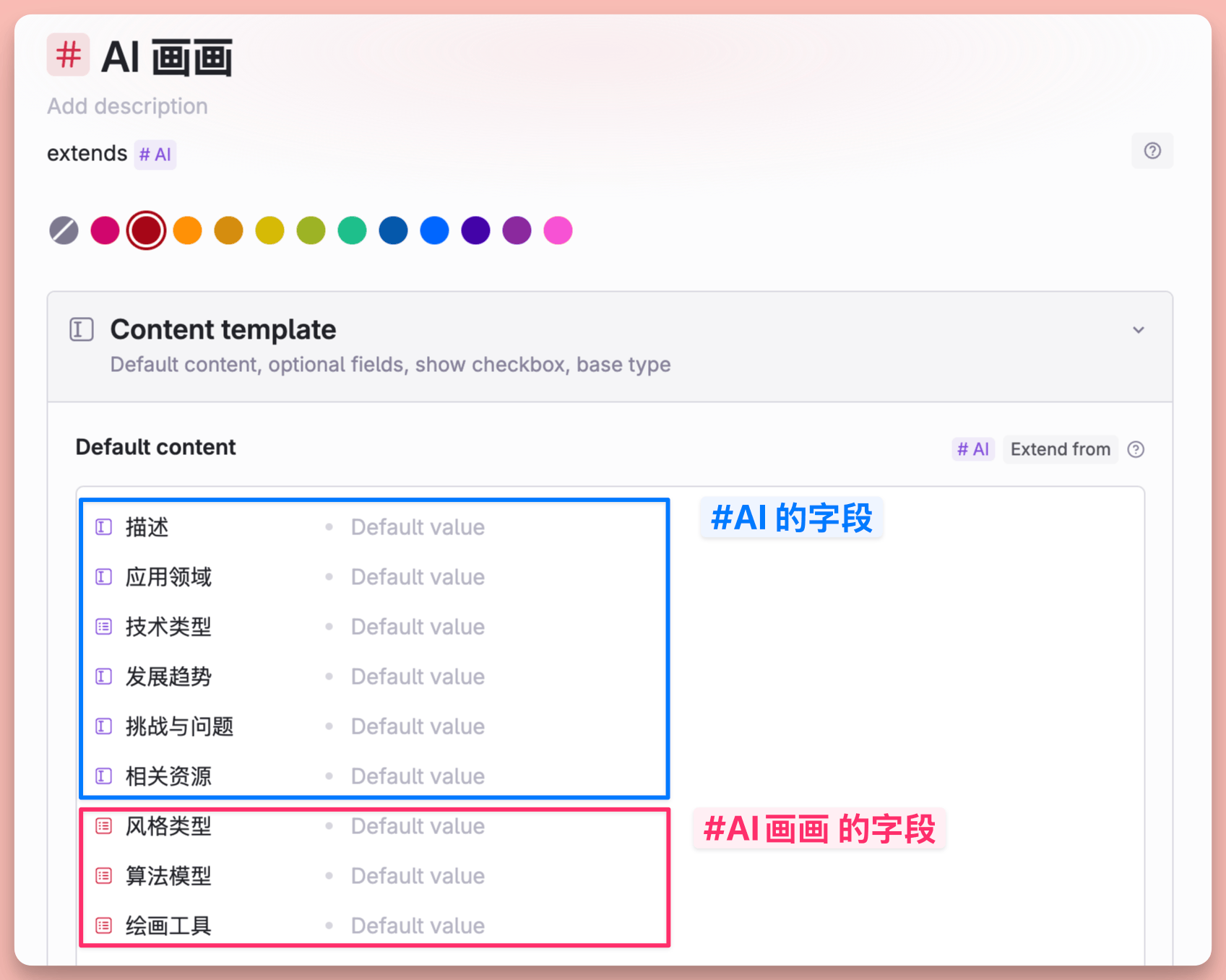Viewport: 1226px width, 980px height.
Task: Click the field icon for 描述
Action: pyautogui.click(x=104, y=527)
